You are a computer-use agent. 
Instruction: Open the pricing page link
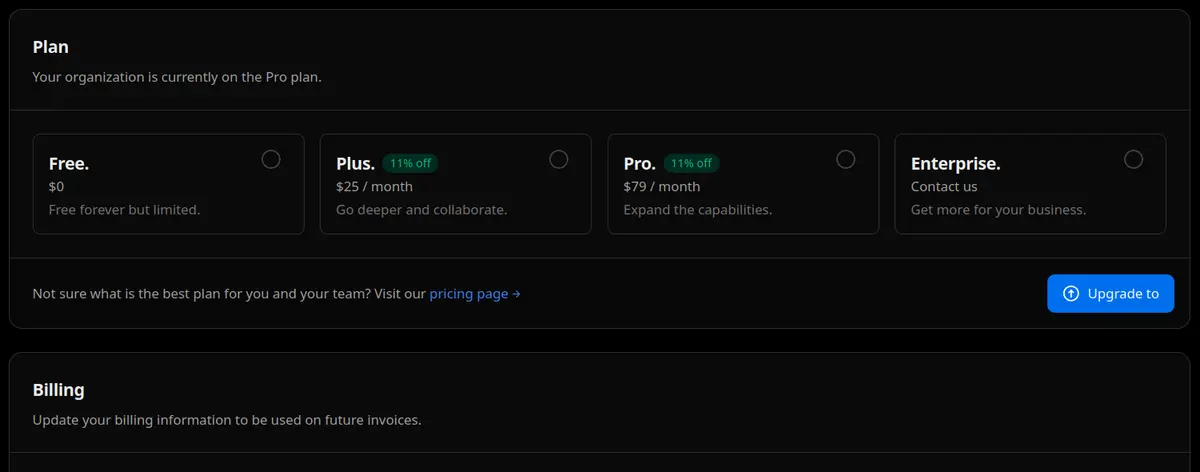click(x=474, y=294)
